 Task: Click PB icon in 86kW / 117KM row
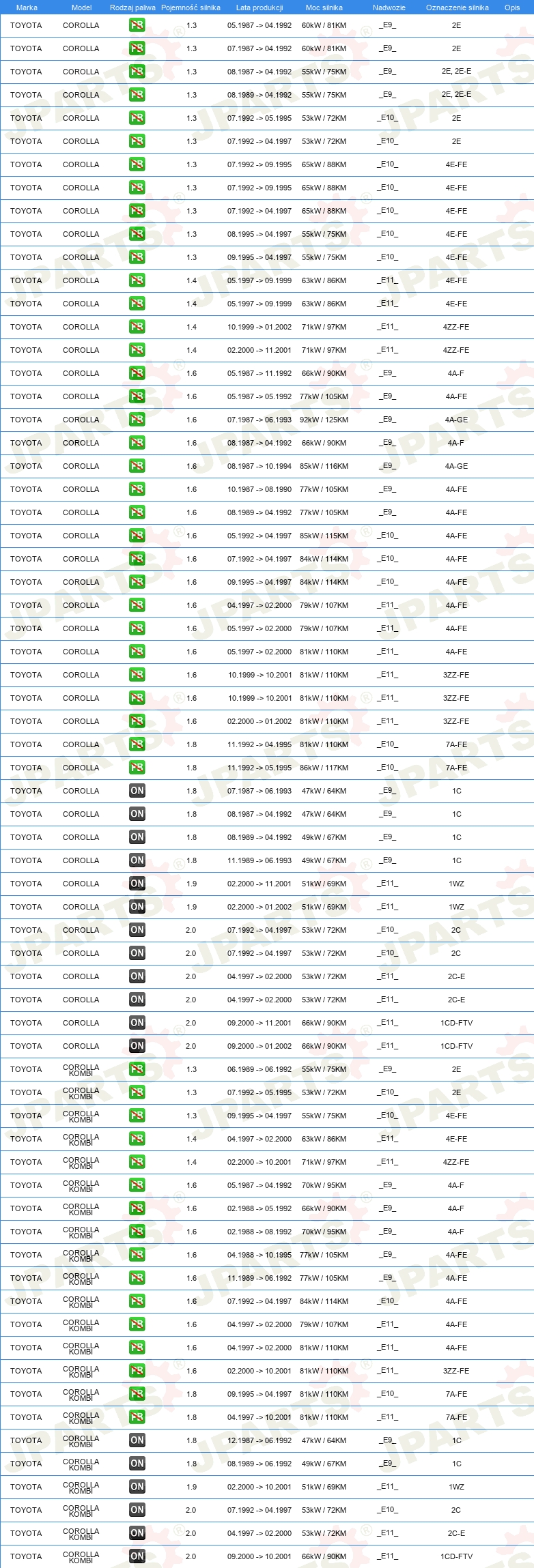tap(137, 768)
